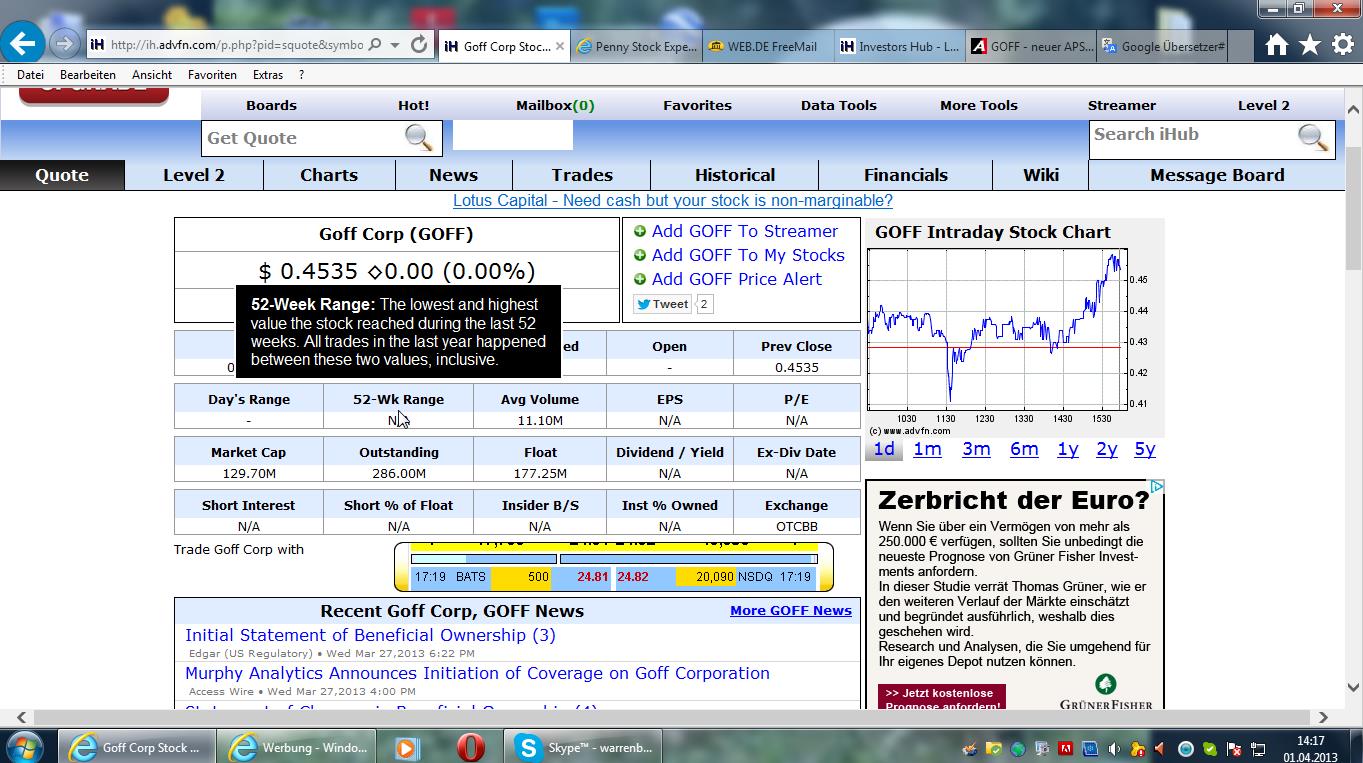1363x763 pixels.
Task: Switch to Penny Stock Expe... tab
Action: pyautogui.click(x=636, y=46)
